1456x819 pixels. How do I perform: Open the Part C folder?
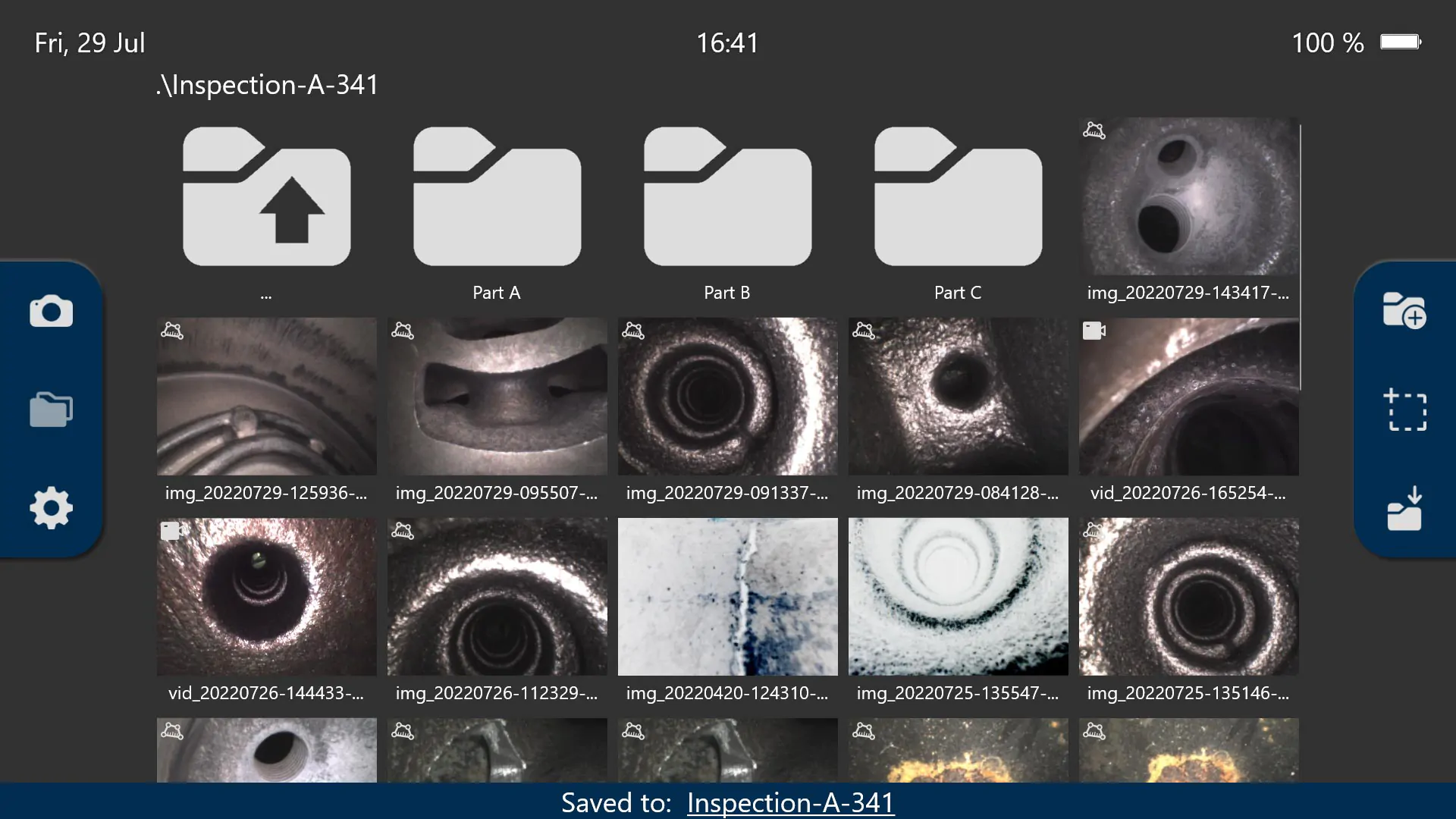pyautogui.click(x=958, y=197)
